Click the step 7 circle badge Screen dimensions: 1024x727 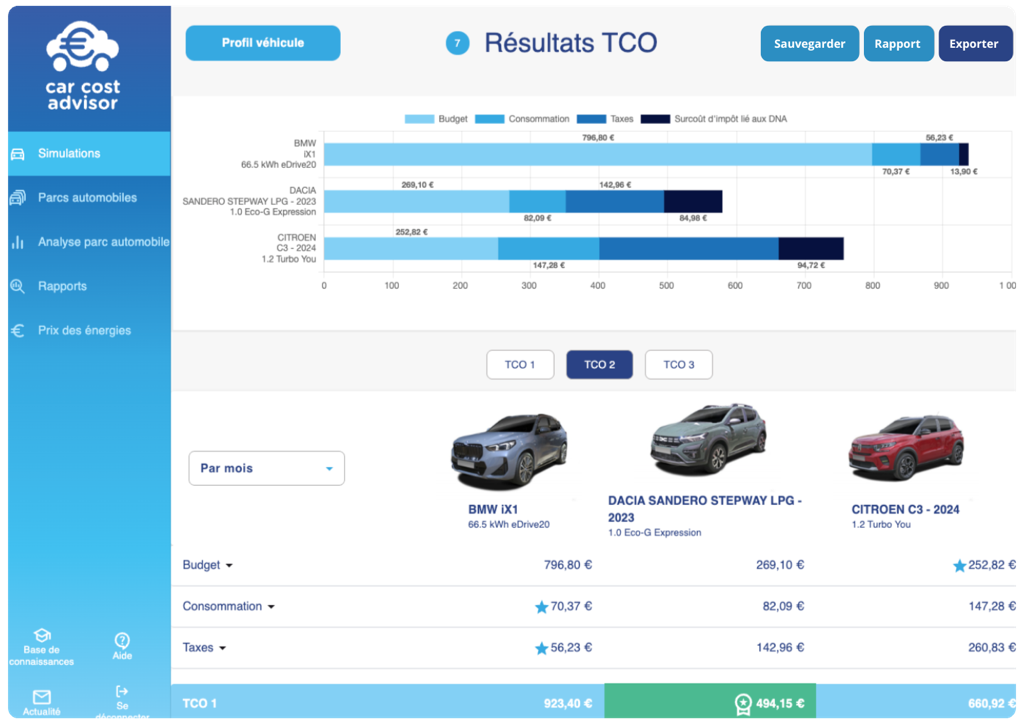click(458, 44)
